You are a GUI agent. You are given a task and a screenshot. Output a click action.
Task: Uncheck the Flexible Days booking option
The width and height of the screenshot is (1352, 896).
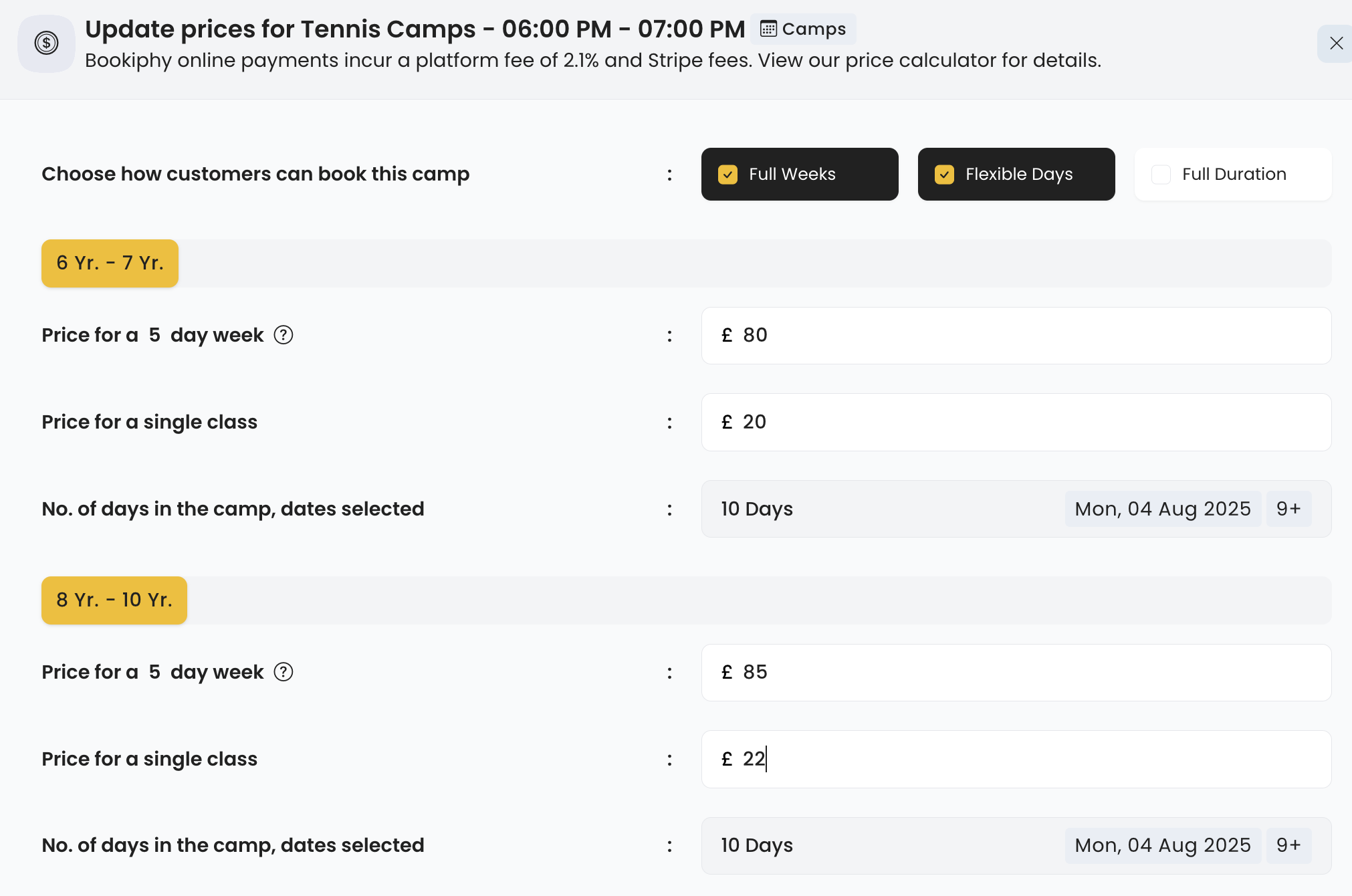tap(944, 175)
